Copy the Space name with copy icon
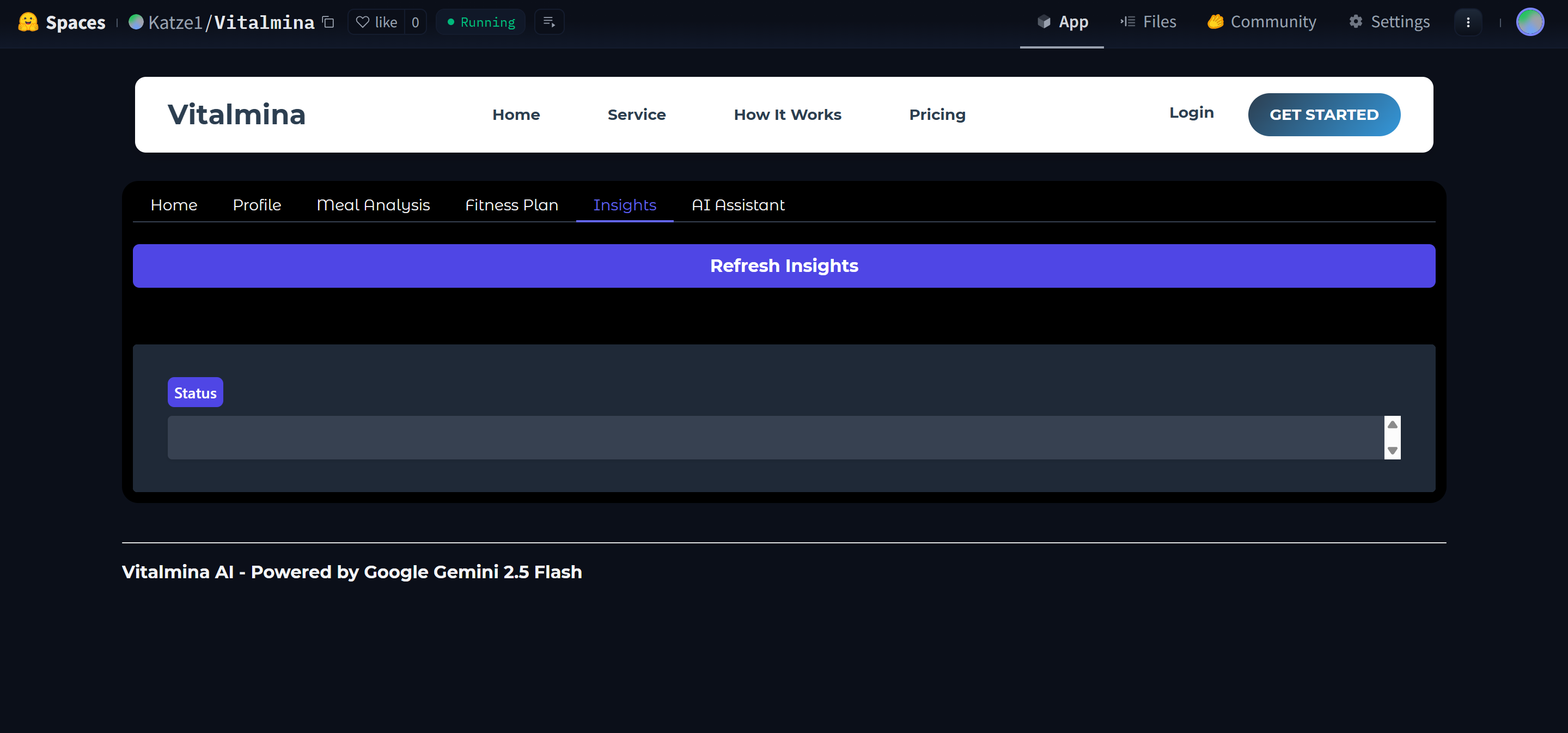 (x=328, y=22)
